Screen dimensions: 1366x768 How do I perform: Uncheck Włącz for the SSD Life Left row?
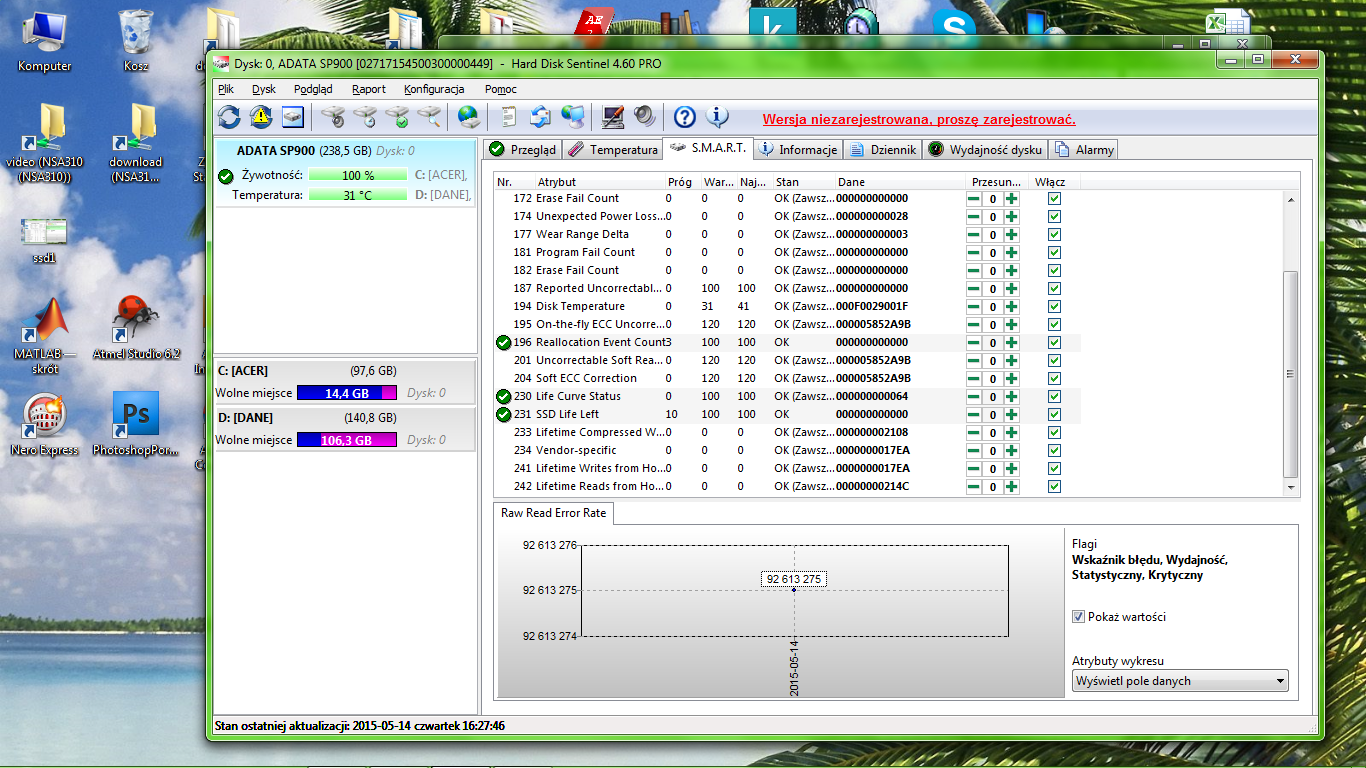[1054, 414]
